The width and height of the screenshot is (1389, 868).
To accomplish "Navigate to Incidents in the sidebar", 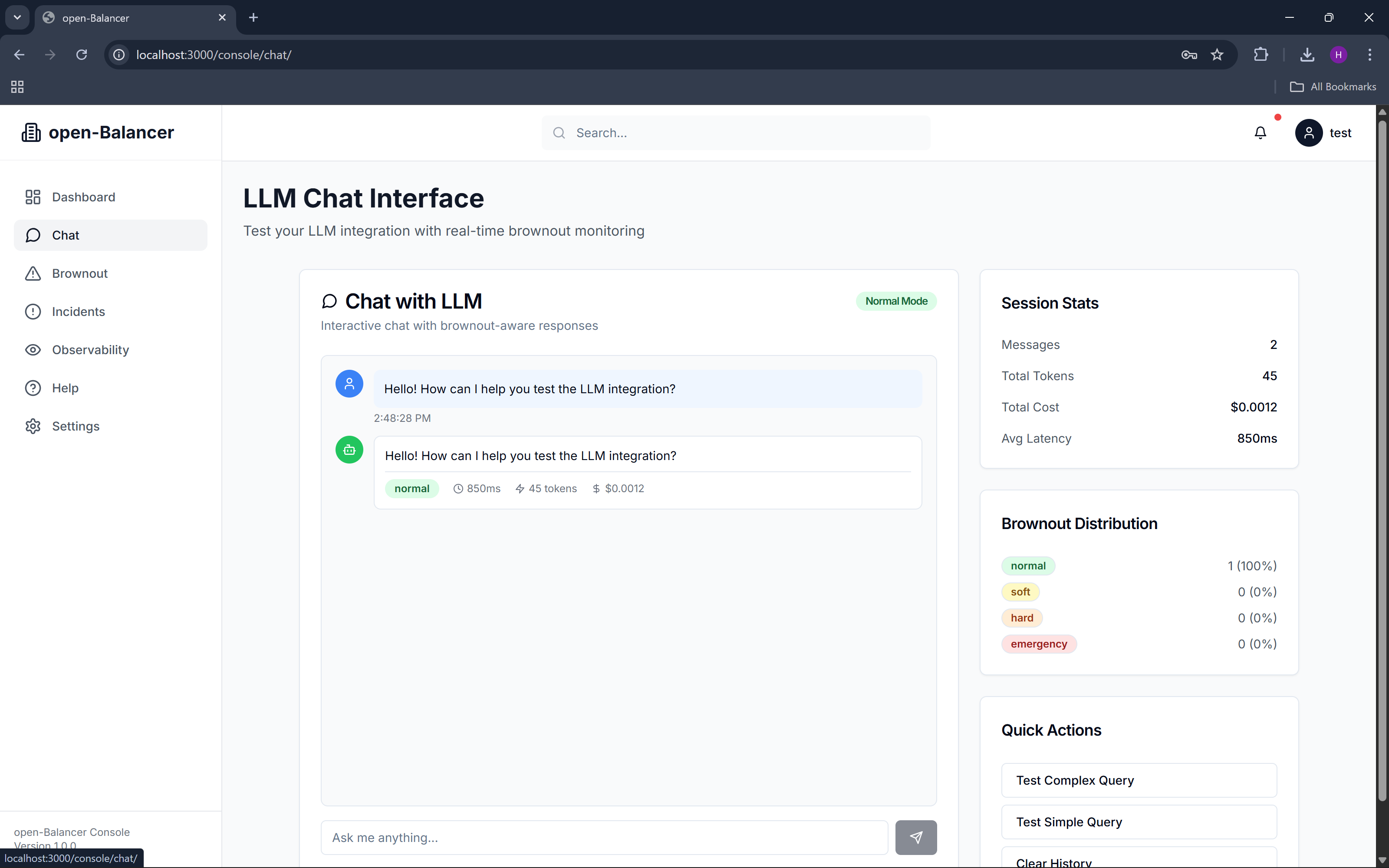I will click(x=78, y=312).
